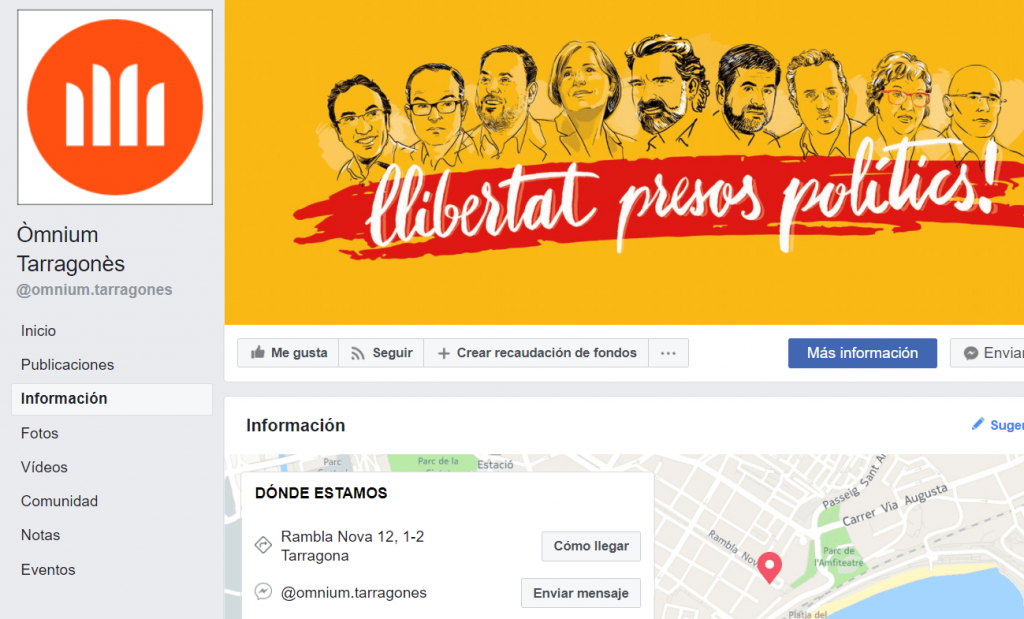Click the Enviar mensaje button
This screenshot has height=619, width=1024.
click(x=581, y=593)
